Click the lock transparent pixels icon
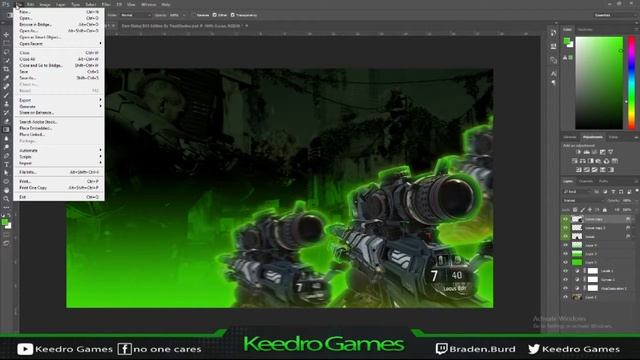Viewport: 640px width, 360px height. 575,210
